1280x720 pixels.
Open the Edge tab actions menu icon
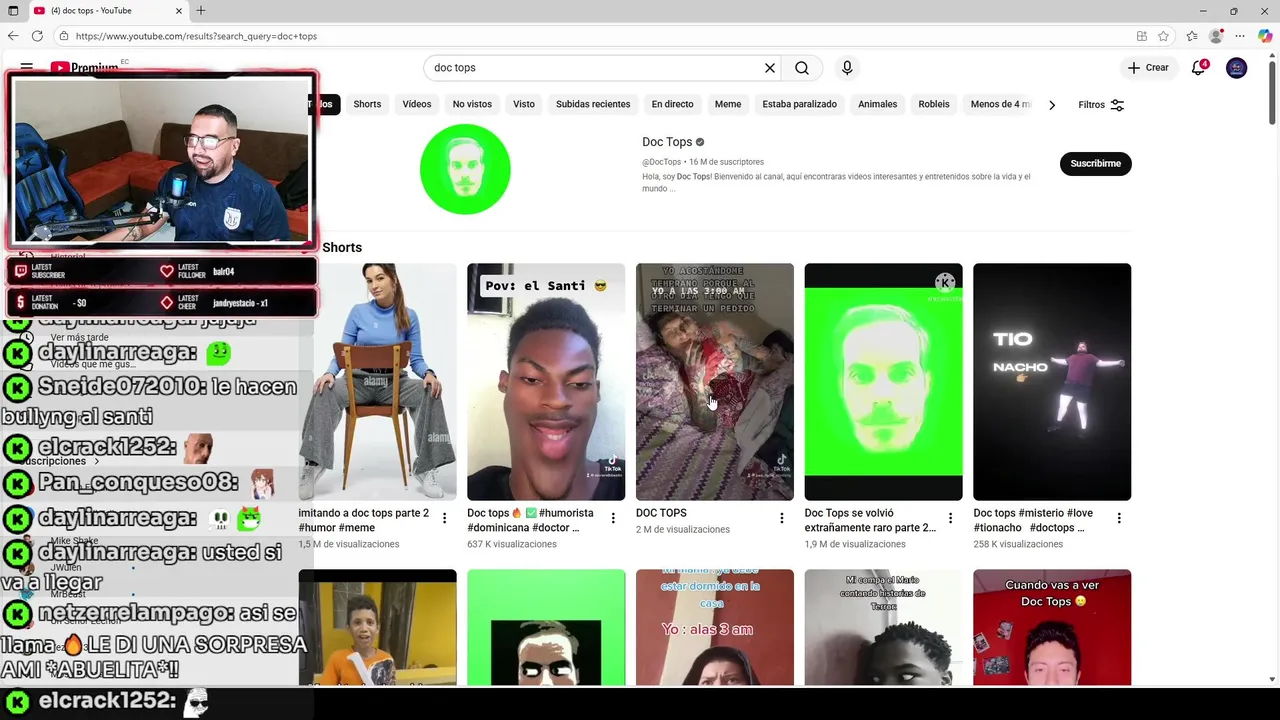[13, 11]
